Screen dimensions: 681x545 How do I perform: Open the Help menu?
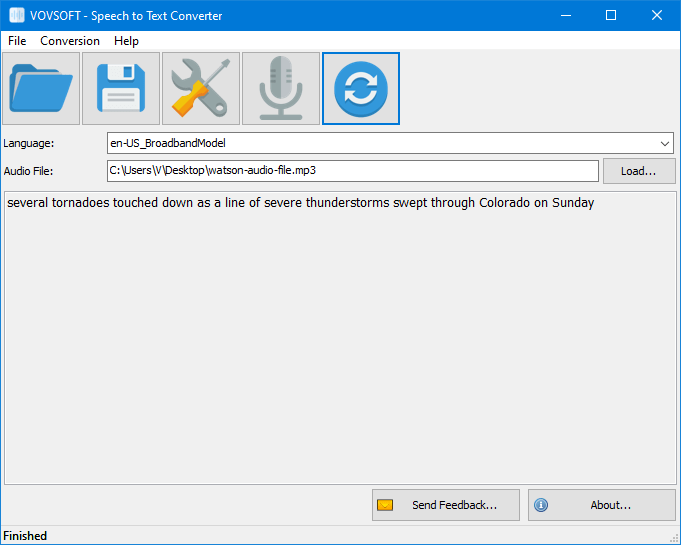126,41
